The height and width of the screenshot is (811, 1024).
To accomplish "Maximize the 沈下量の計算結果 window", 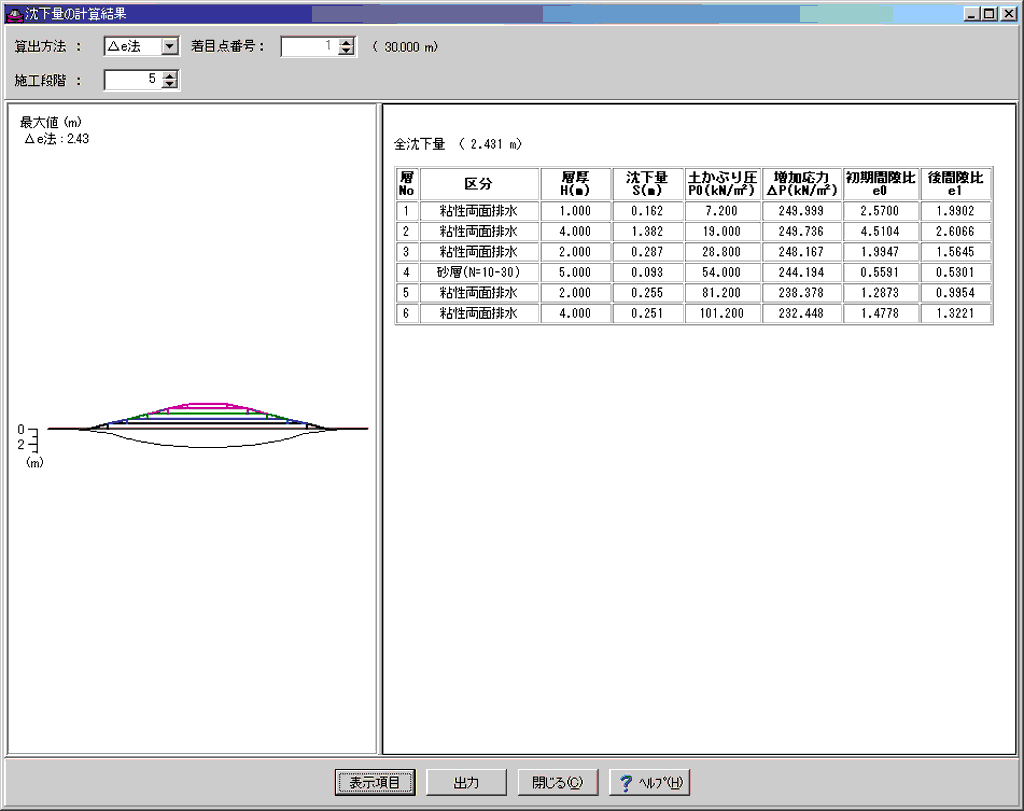I will [988, 14].
